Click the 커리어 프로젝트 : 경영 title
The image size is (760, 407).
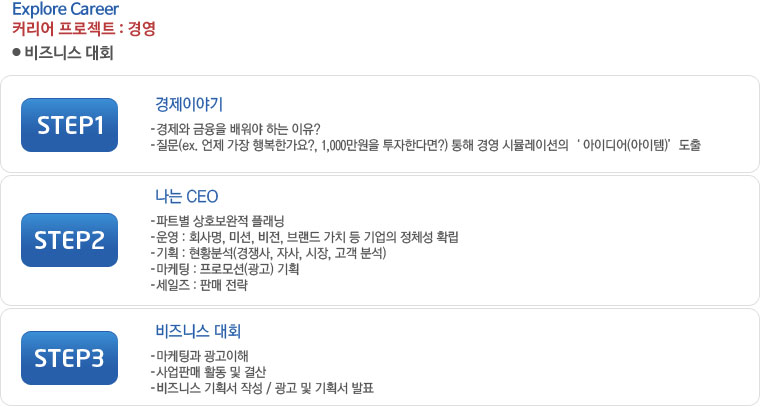coord(83,29)
